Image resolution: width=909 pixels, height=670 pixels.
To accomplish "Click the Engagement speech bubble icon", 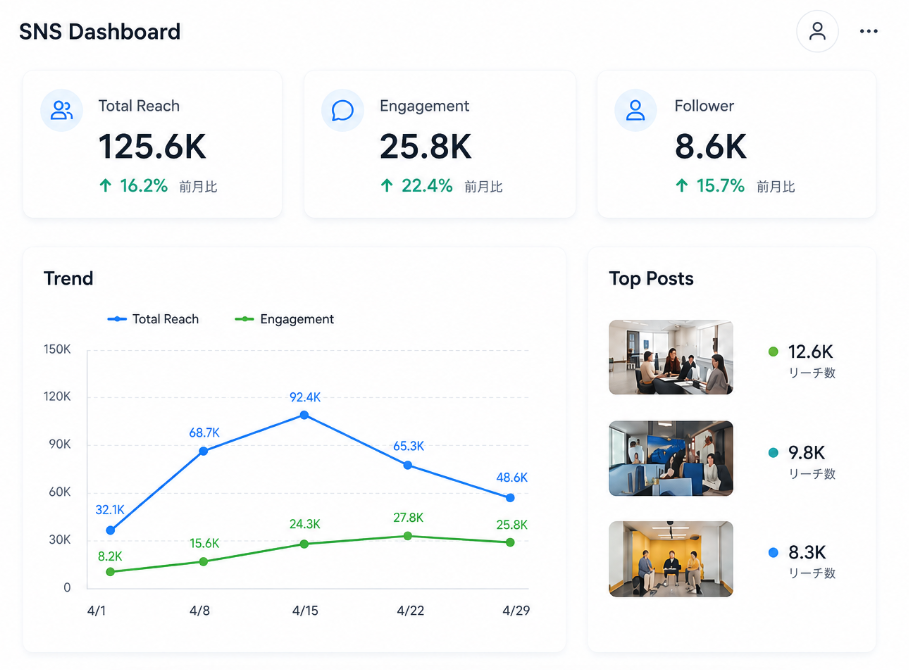I will [x=343, y=110].
